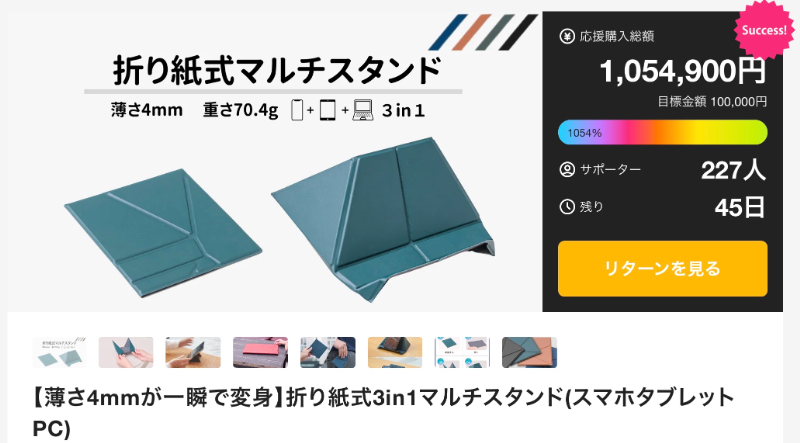Screen dimensions: 800x443
Task: Select the thumbnail of hands folding stand
Action: pos(126,352)
